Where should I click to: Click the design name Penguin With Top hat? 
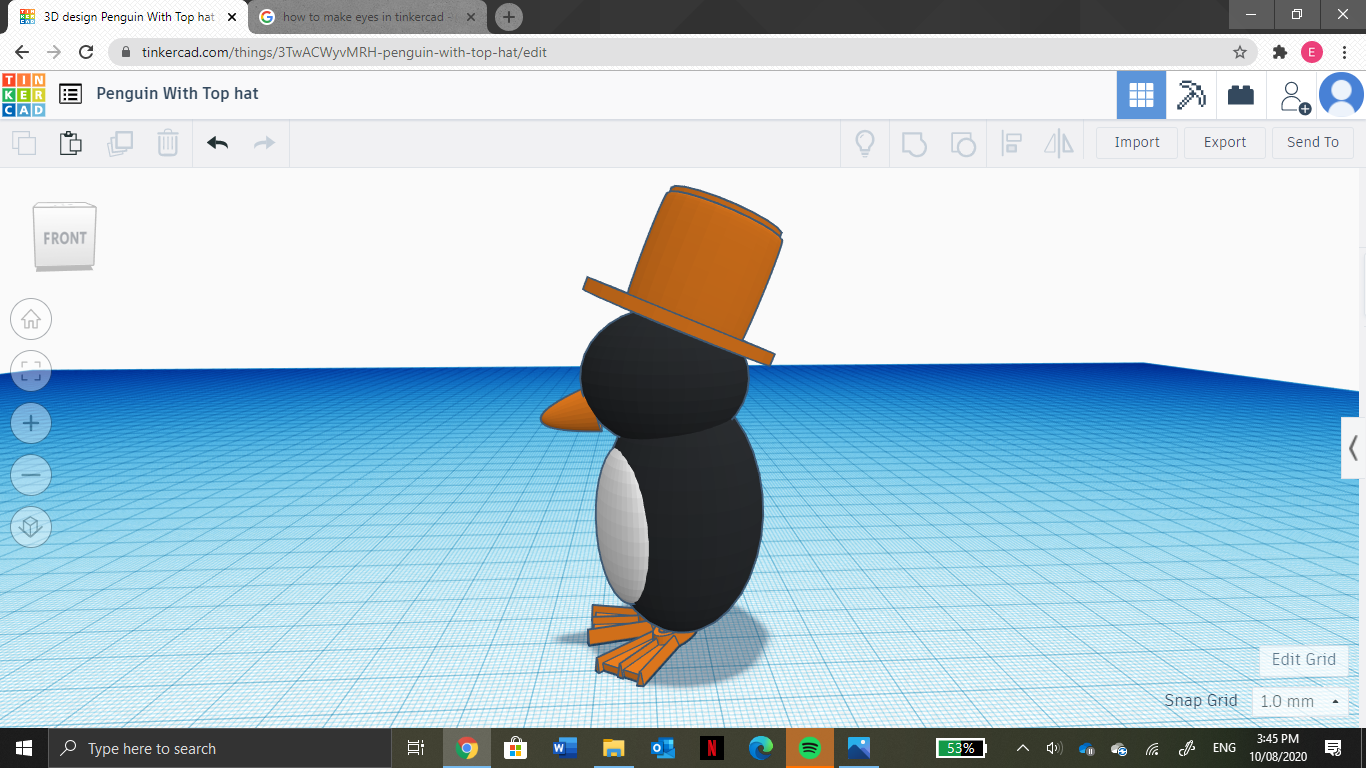pyautogui.click(x=177, y=93)
